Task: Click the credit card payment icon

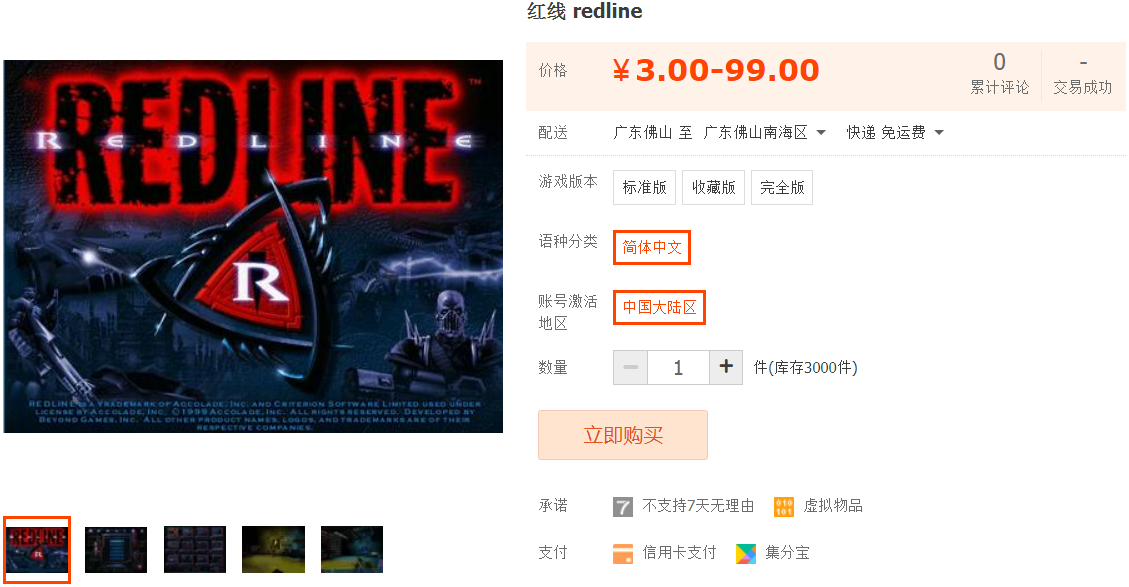Action: click(623, 554)
